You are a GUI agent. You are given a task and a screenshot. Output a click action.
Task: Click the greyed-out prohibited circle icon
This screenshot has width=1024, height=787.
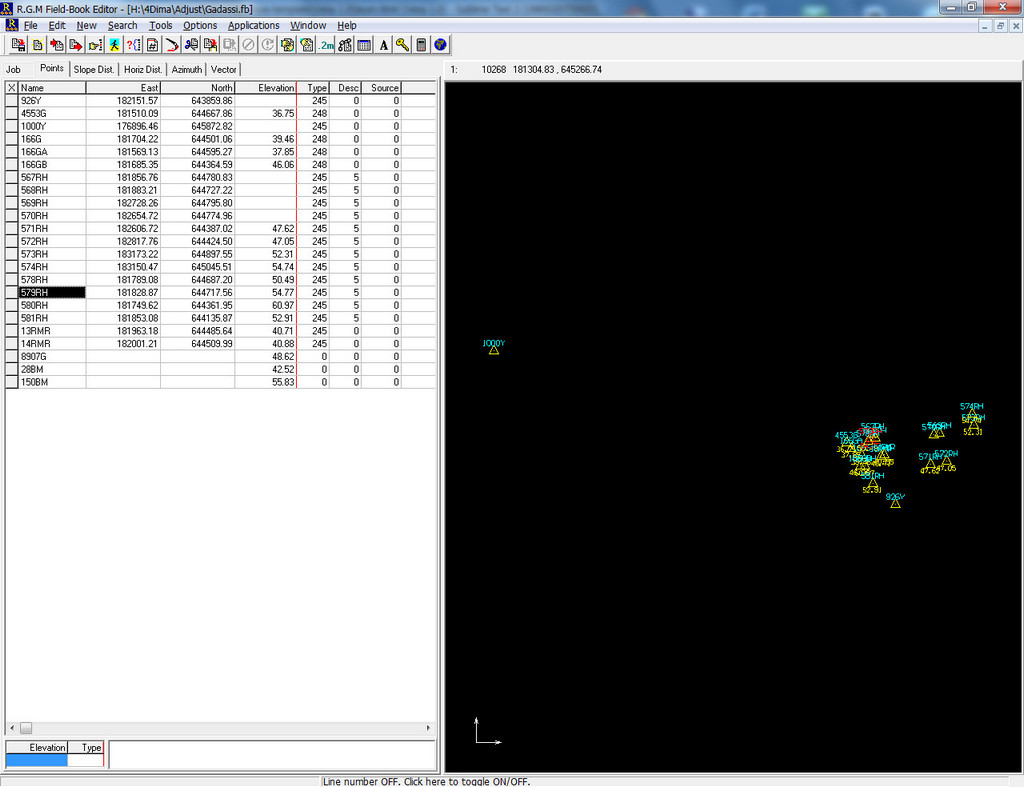tap(248, 45)
